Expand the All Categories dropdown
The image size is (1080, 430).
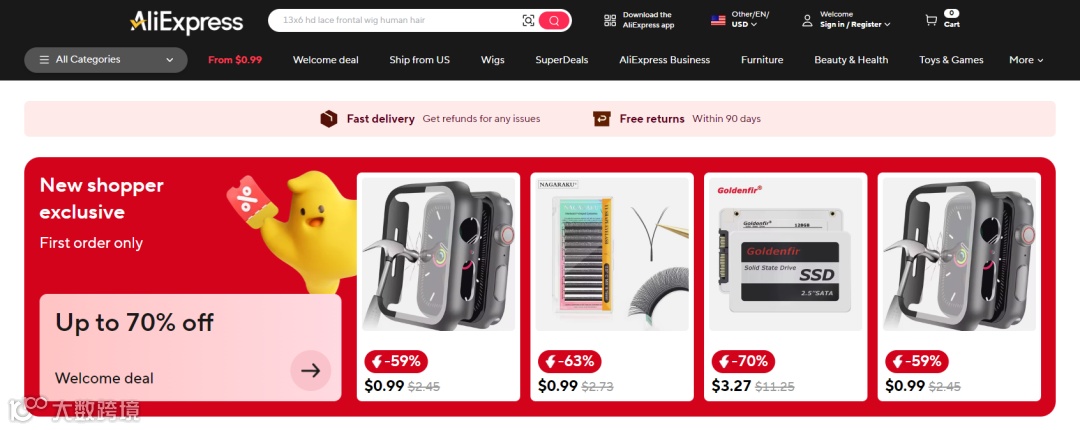click(x=106, y=60)
